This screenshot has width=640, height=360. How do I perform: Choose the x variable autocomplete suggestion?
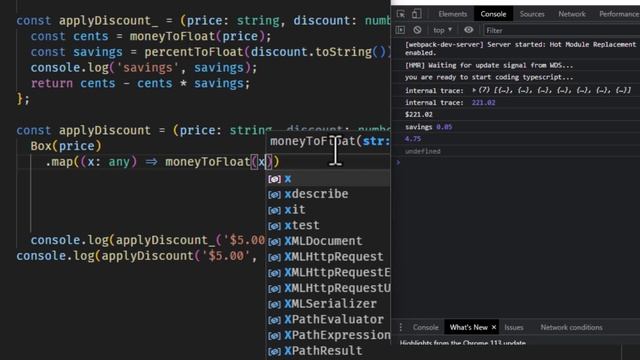tap(328, 179)
